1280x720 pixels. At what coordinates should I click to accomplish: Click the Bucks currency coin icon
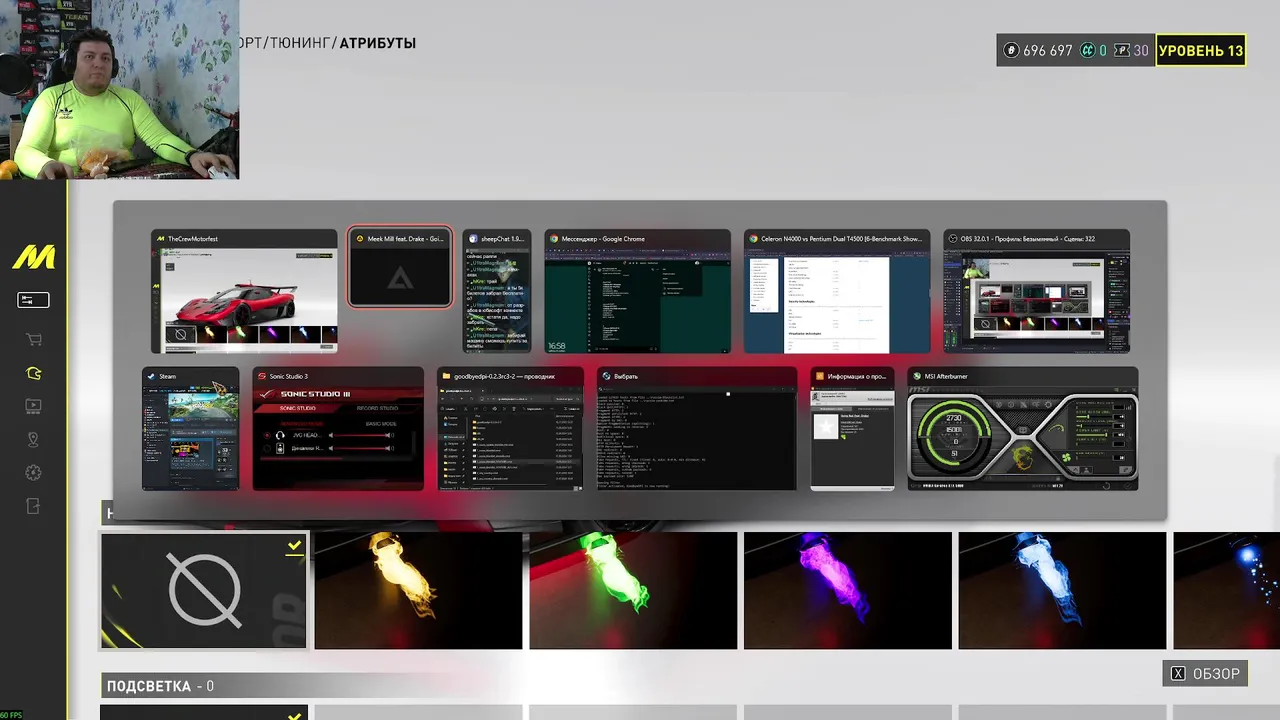(x=1011, y=50)
